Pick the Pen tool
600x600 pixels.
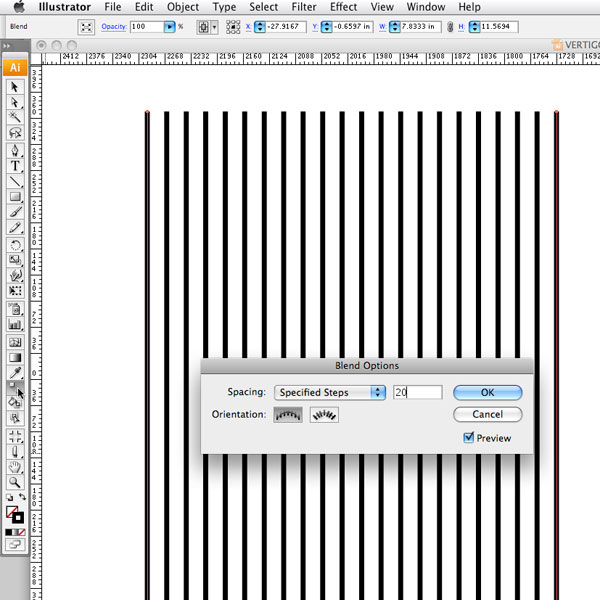(x=16, y=150)
